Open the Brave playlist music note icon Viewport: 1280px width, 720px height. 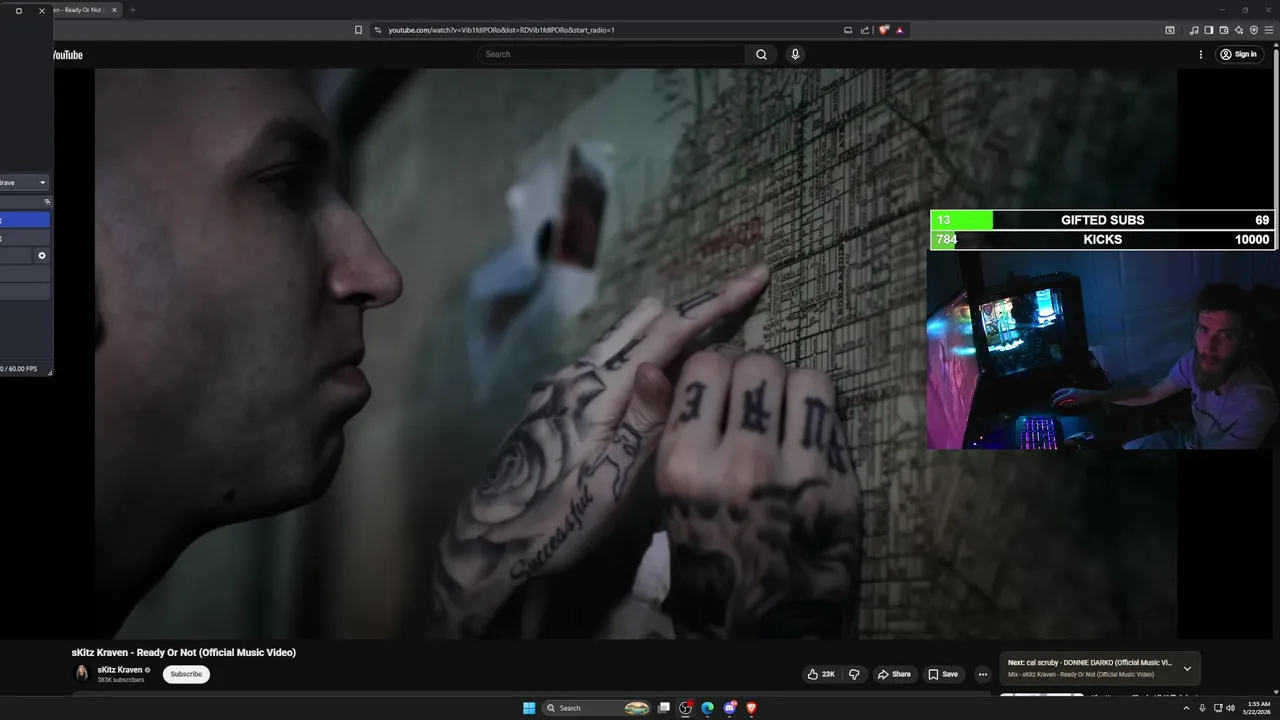pyautogui.click(x=1194, y=30)
